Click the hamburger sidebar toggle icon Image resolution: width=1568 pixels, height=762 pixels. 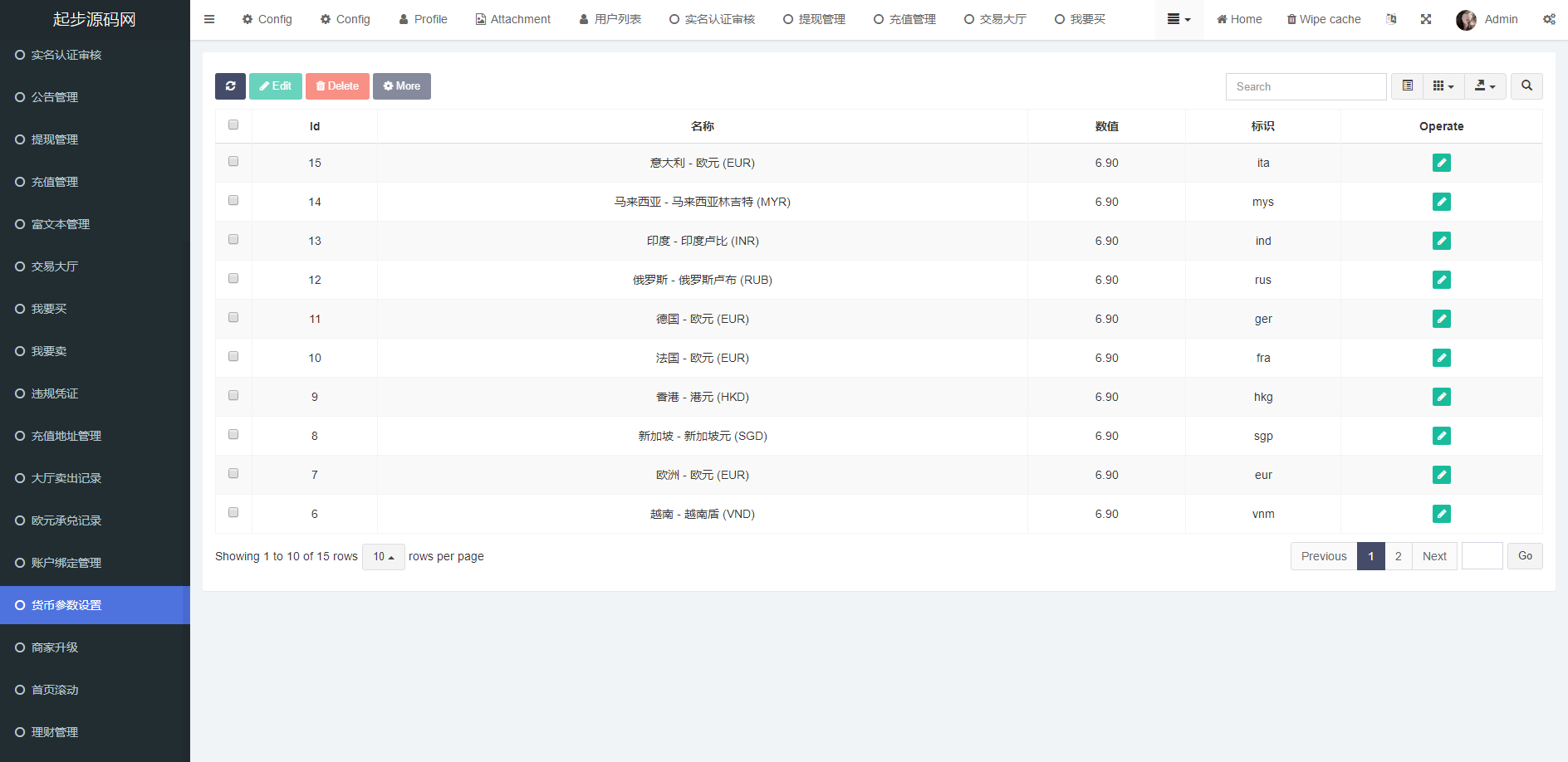tap(209, 19)
